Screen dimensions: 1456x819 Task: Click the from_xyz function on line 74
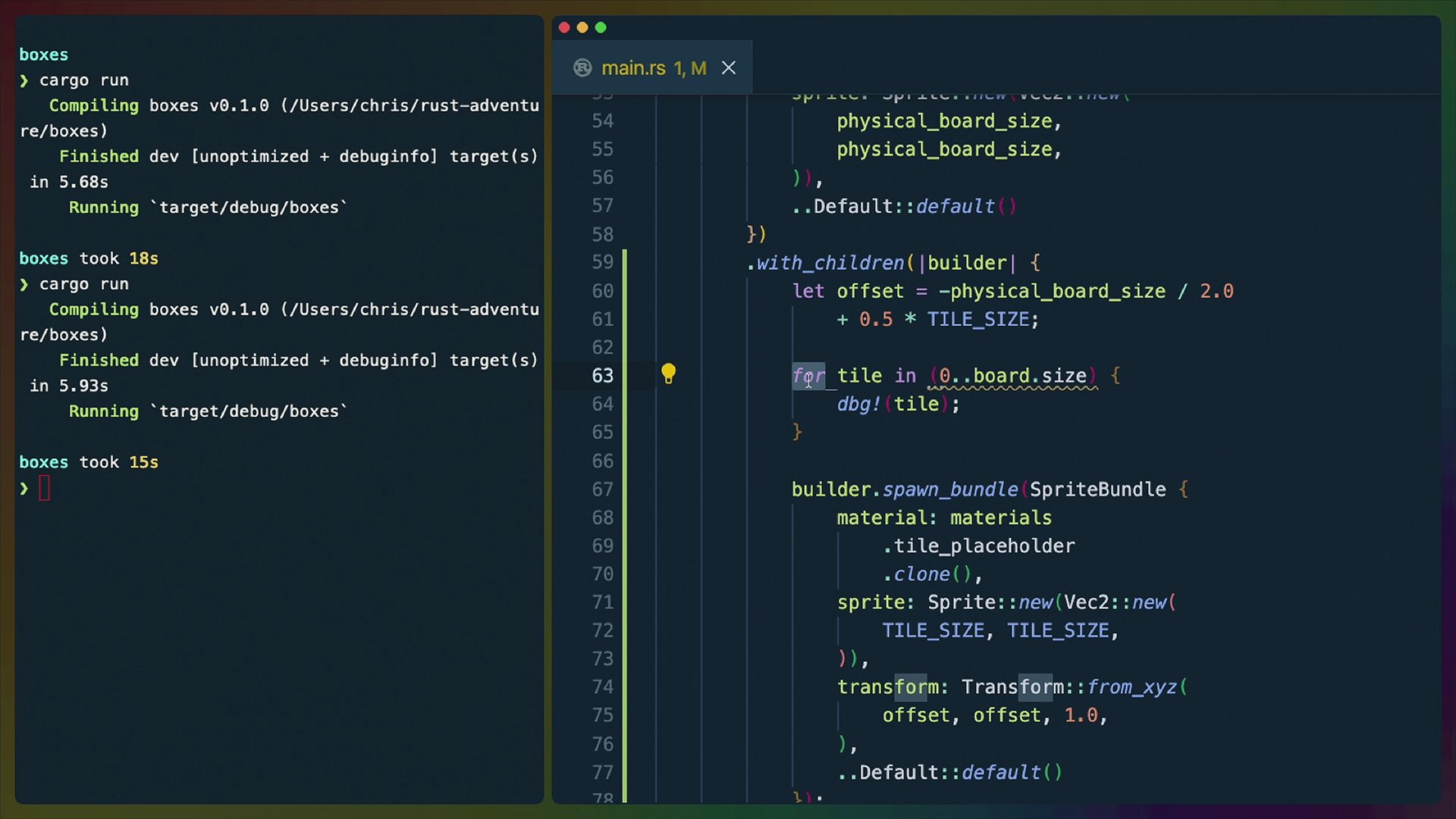point(1131,688)
